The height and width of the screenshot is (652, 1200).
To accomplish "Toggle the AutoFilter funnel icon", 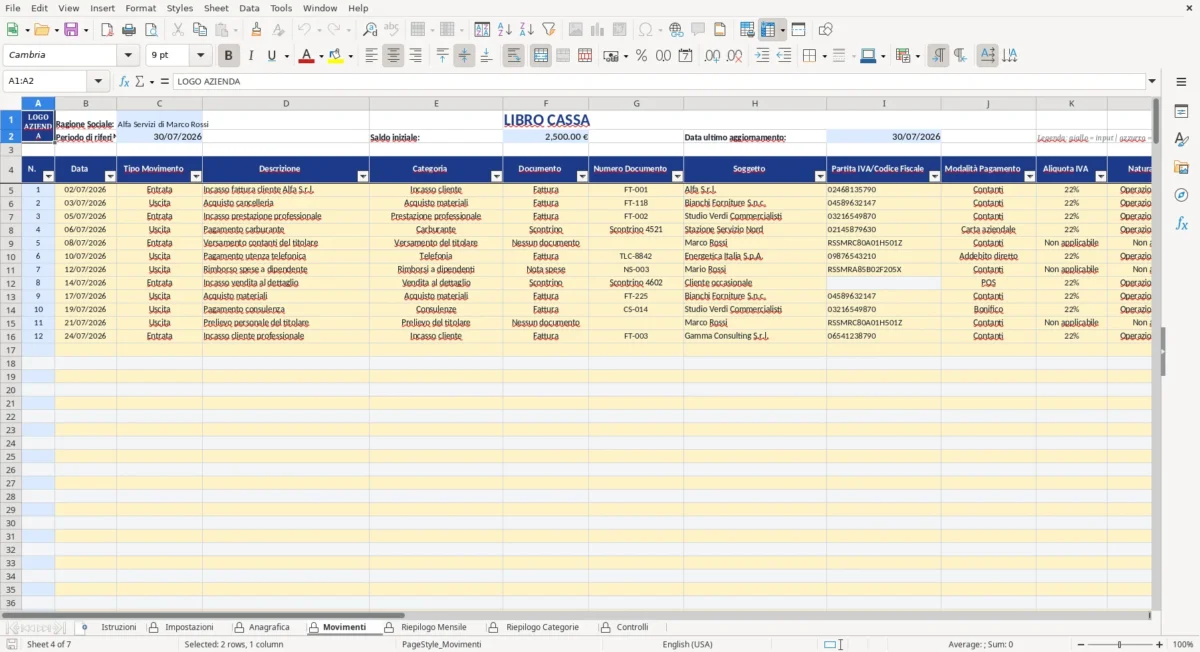I will tap(548, 30).
